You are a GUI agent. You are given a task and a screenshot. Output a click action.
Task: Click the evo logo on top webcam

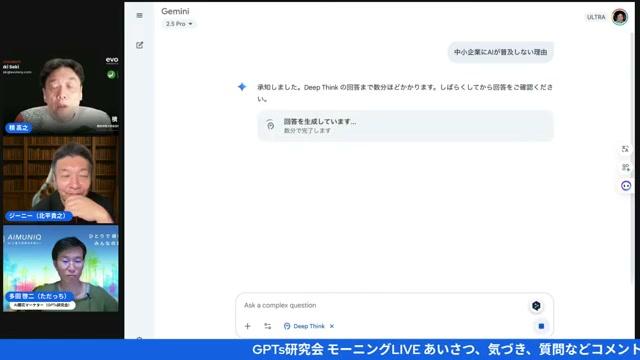(x=112, y=60)
